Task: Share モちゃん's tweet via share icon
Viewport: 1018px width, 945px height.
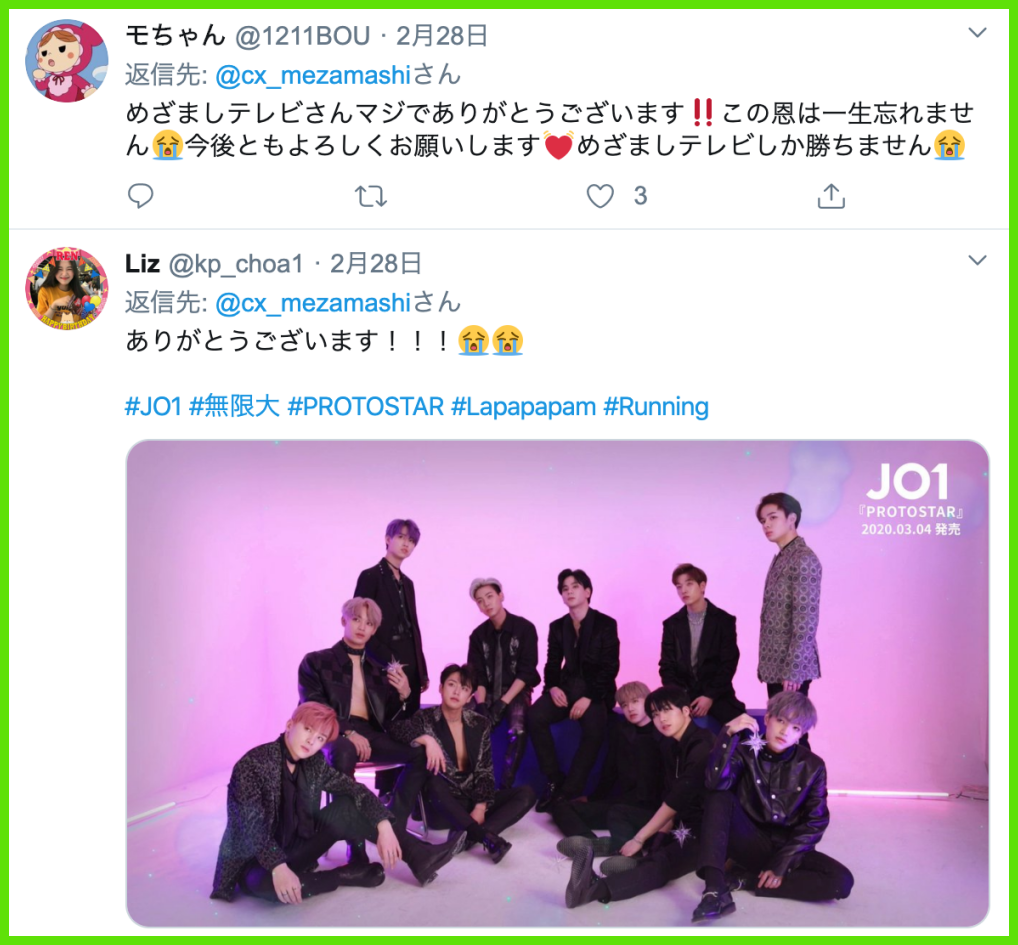Action: (831, 195)
